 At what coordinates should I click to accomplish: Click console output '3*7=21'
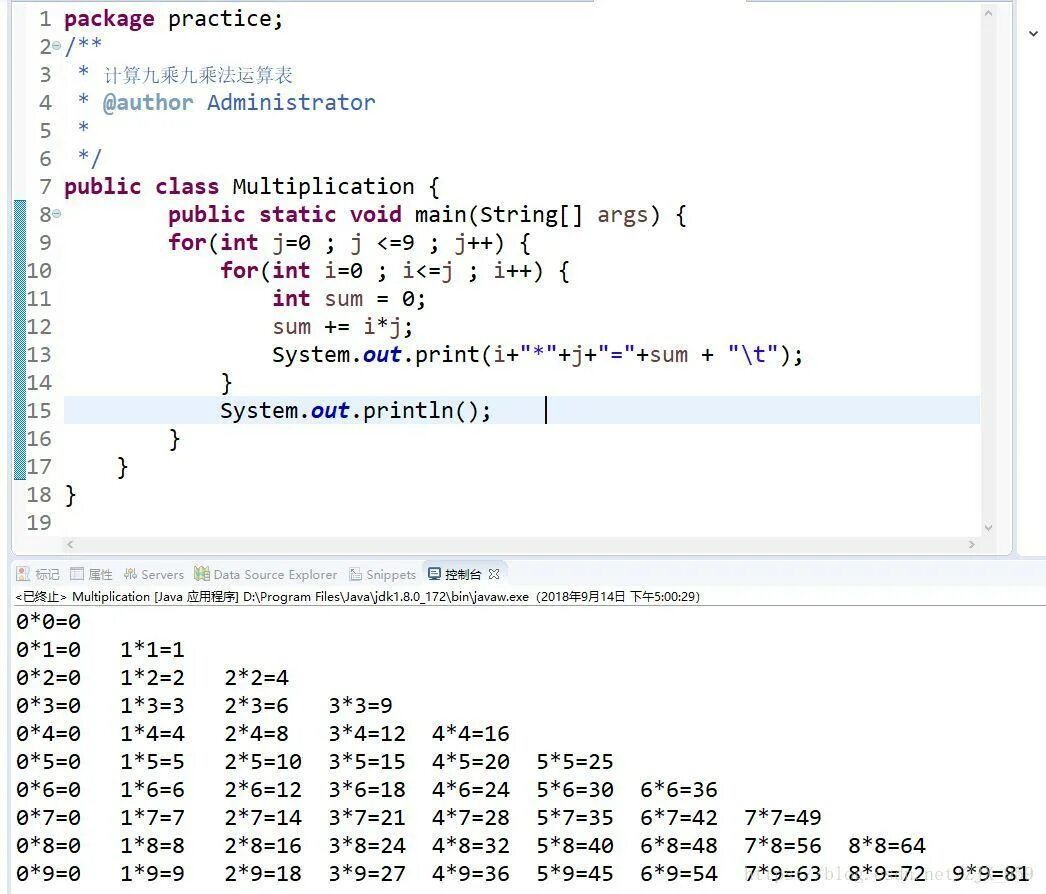pos(367,818)
